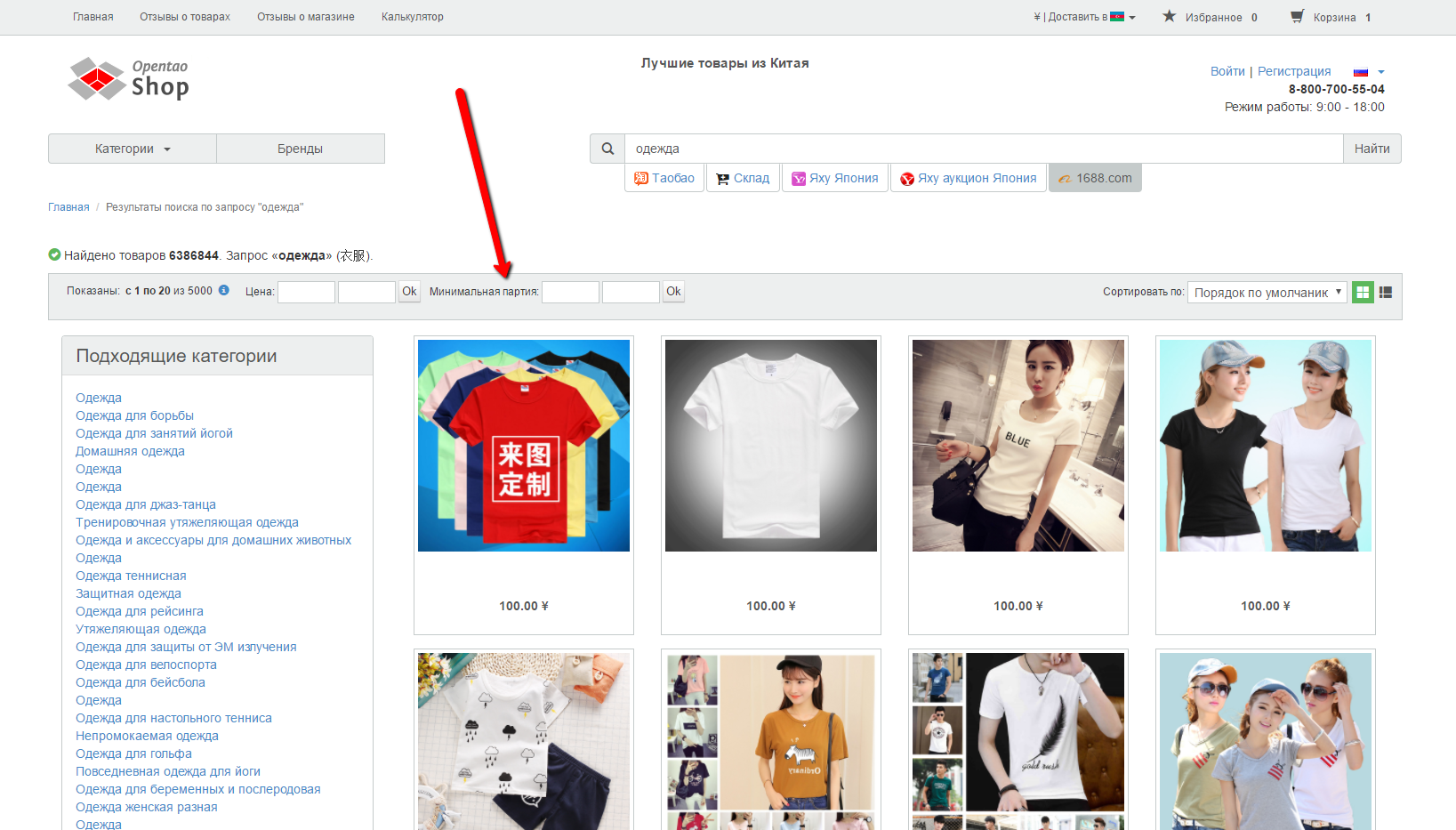Viewport: 1456px width, 830px height.
Task: Open Отзывы о магазине menu item
Action: click(x=306, y=17)
